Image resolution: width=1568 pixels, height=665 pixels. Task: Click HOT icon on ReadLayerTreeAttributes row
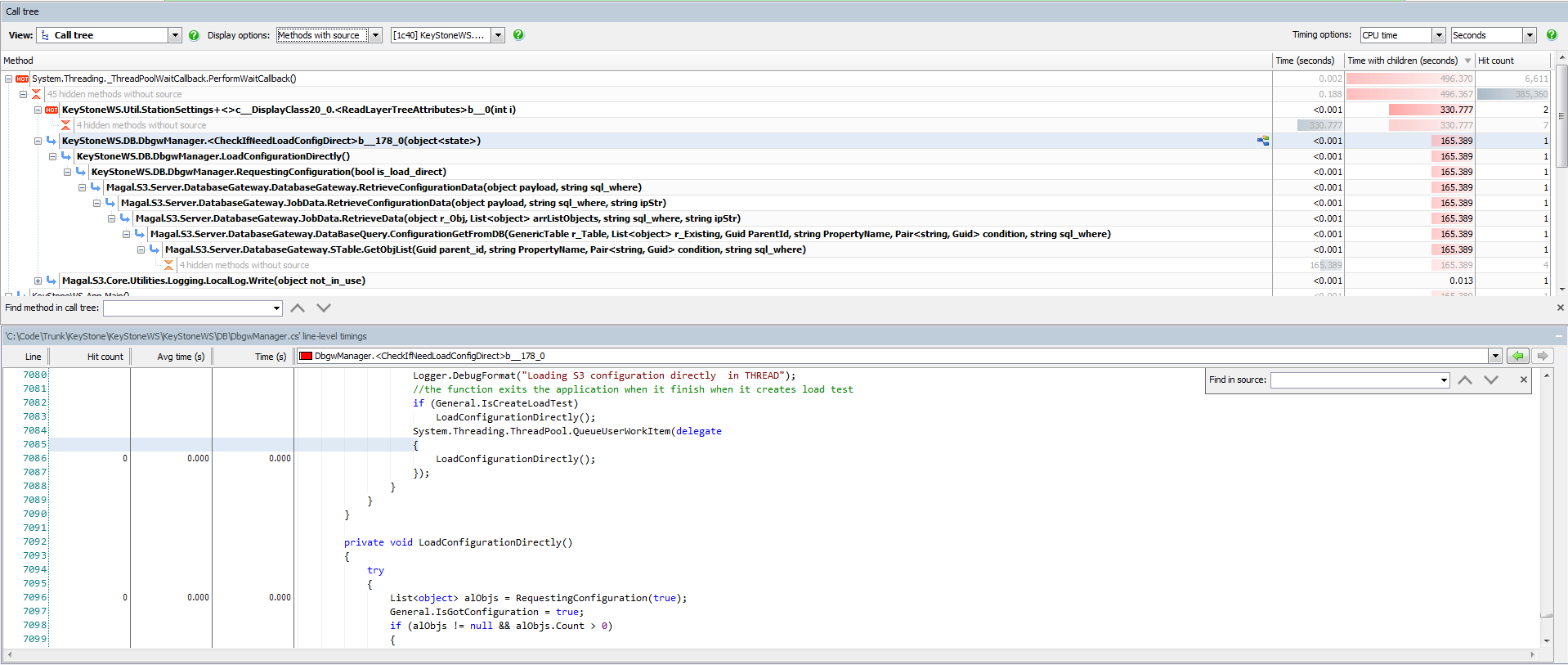(x=52, y=110)
